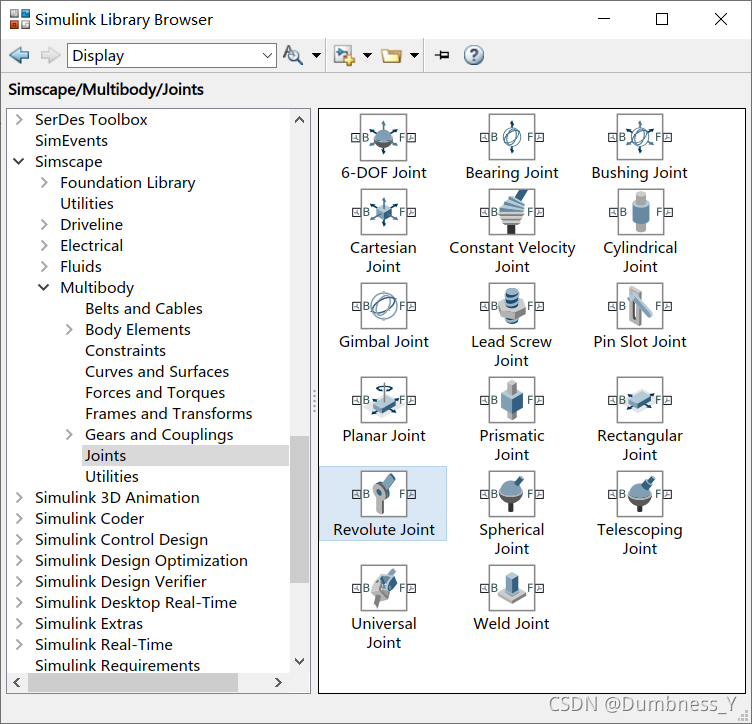Select the Revolute Joint block icon

[x=383, y=494]
